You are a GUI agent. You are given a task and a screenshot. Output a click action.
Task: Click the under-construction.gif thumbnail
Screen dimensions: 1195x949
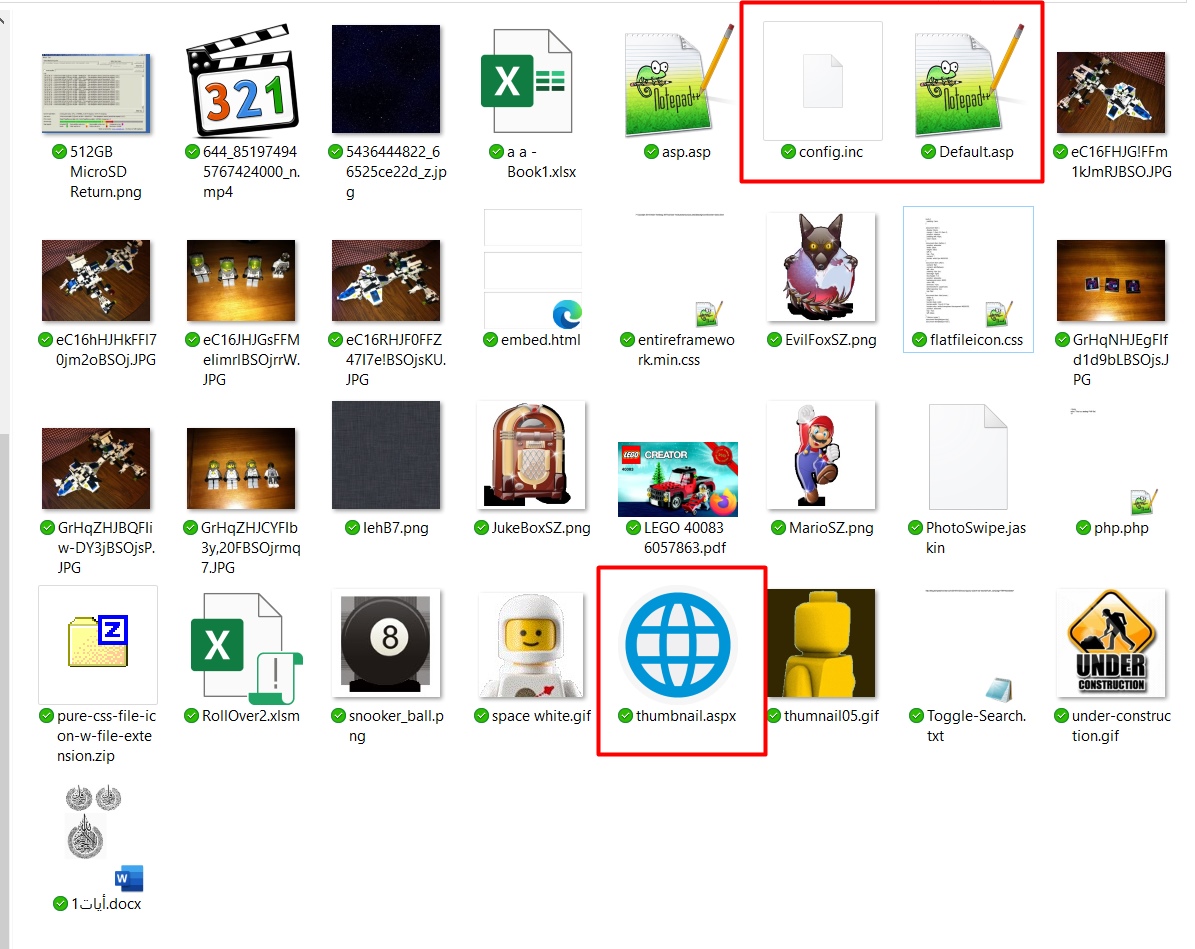1111,643
